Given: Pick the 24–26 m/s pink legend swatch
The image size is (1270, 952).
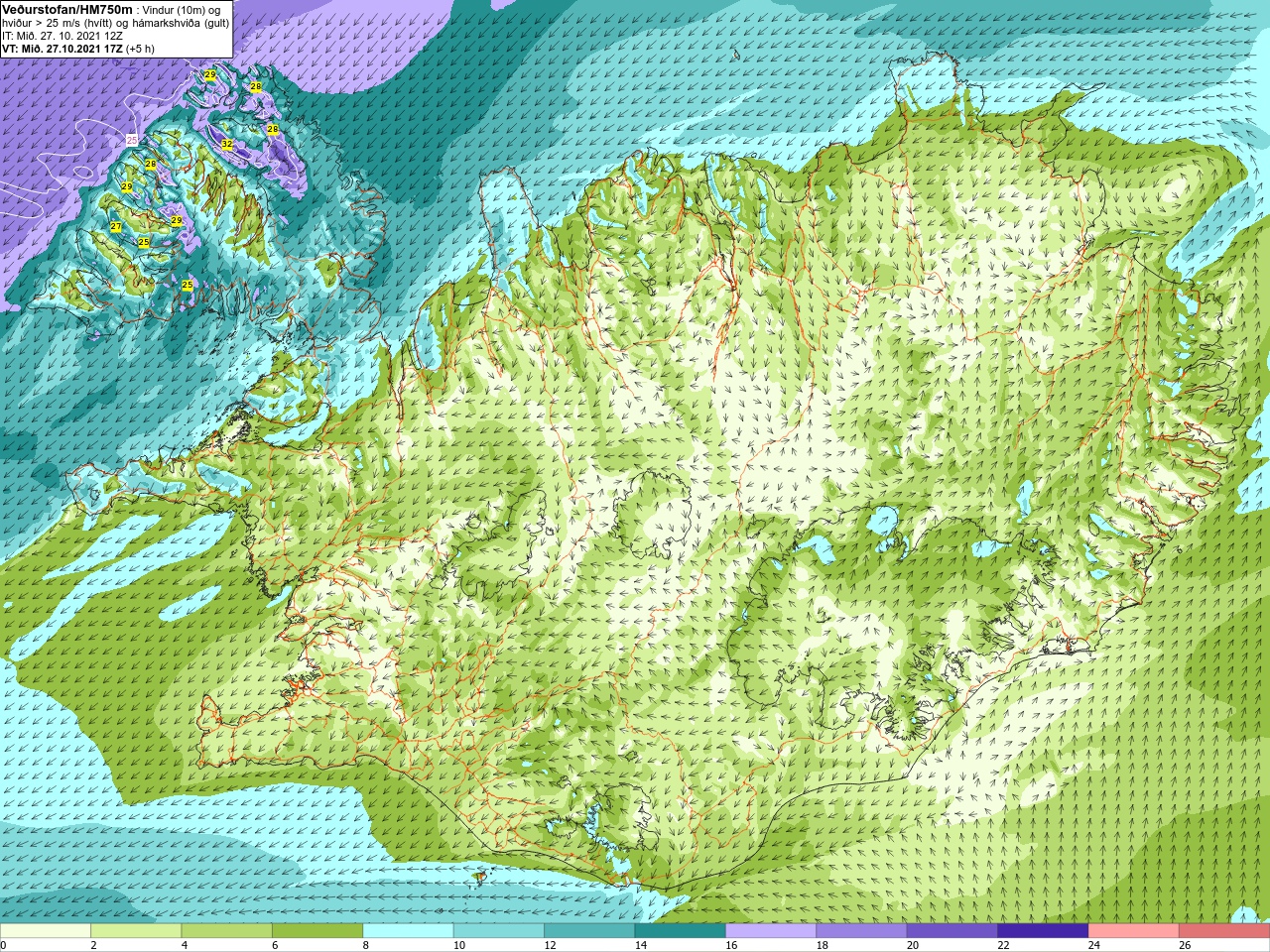Looking at the screenshot, I should pos(1134,930).
